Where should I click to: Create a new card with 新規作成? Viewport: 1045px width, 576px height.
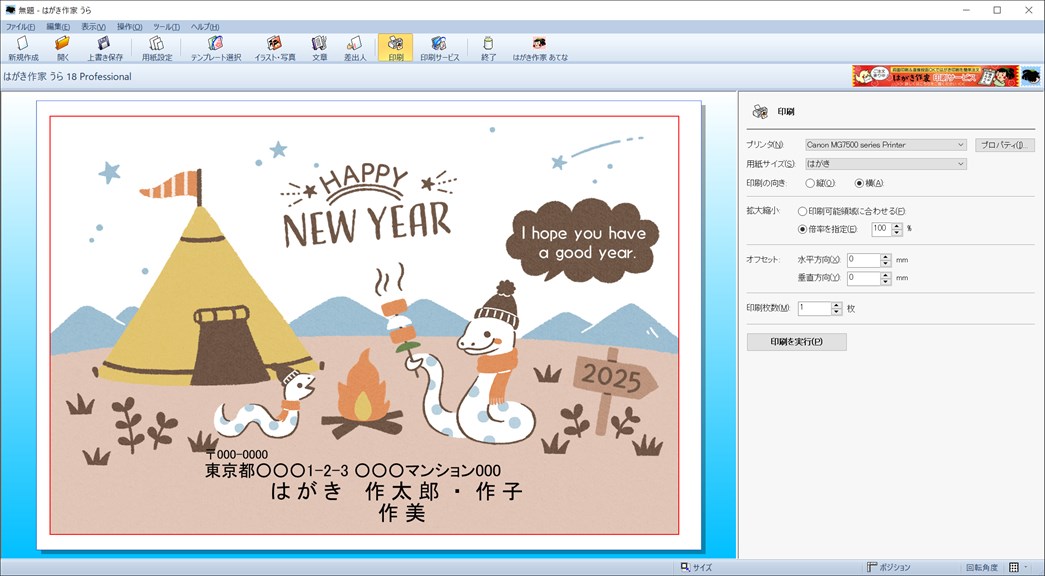tap(23, 48)
